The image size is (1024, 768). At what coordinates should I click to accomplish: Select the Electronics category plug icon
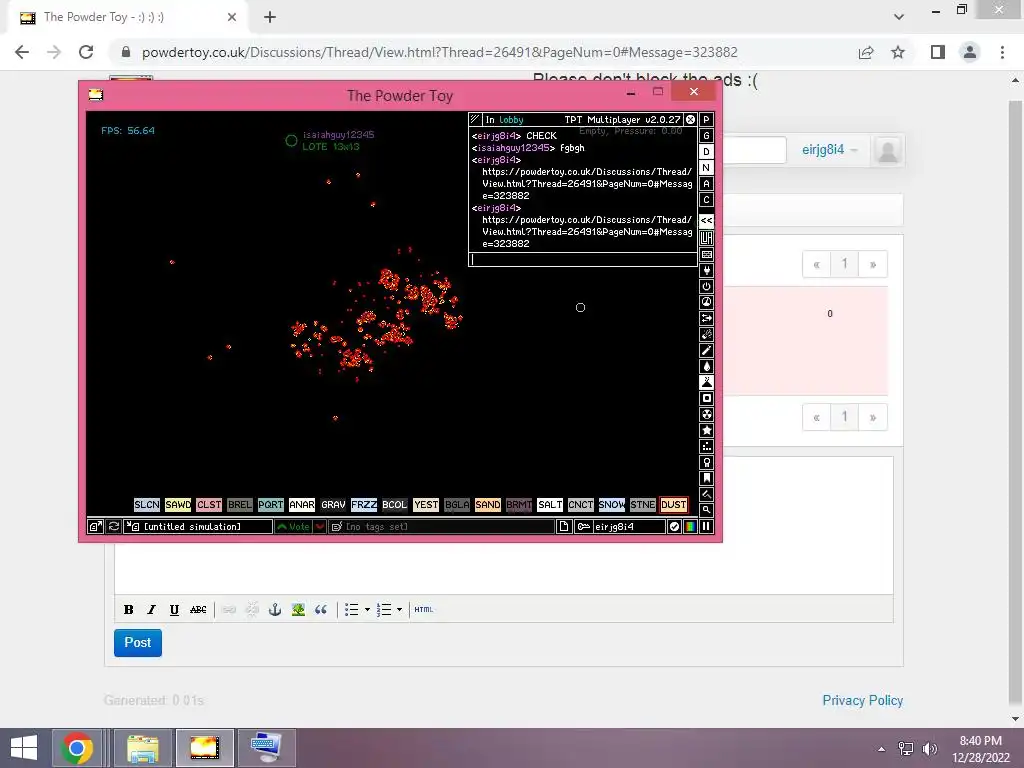click(x=706, y=270)
